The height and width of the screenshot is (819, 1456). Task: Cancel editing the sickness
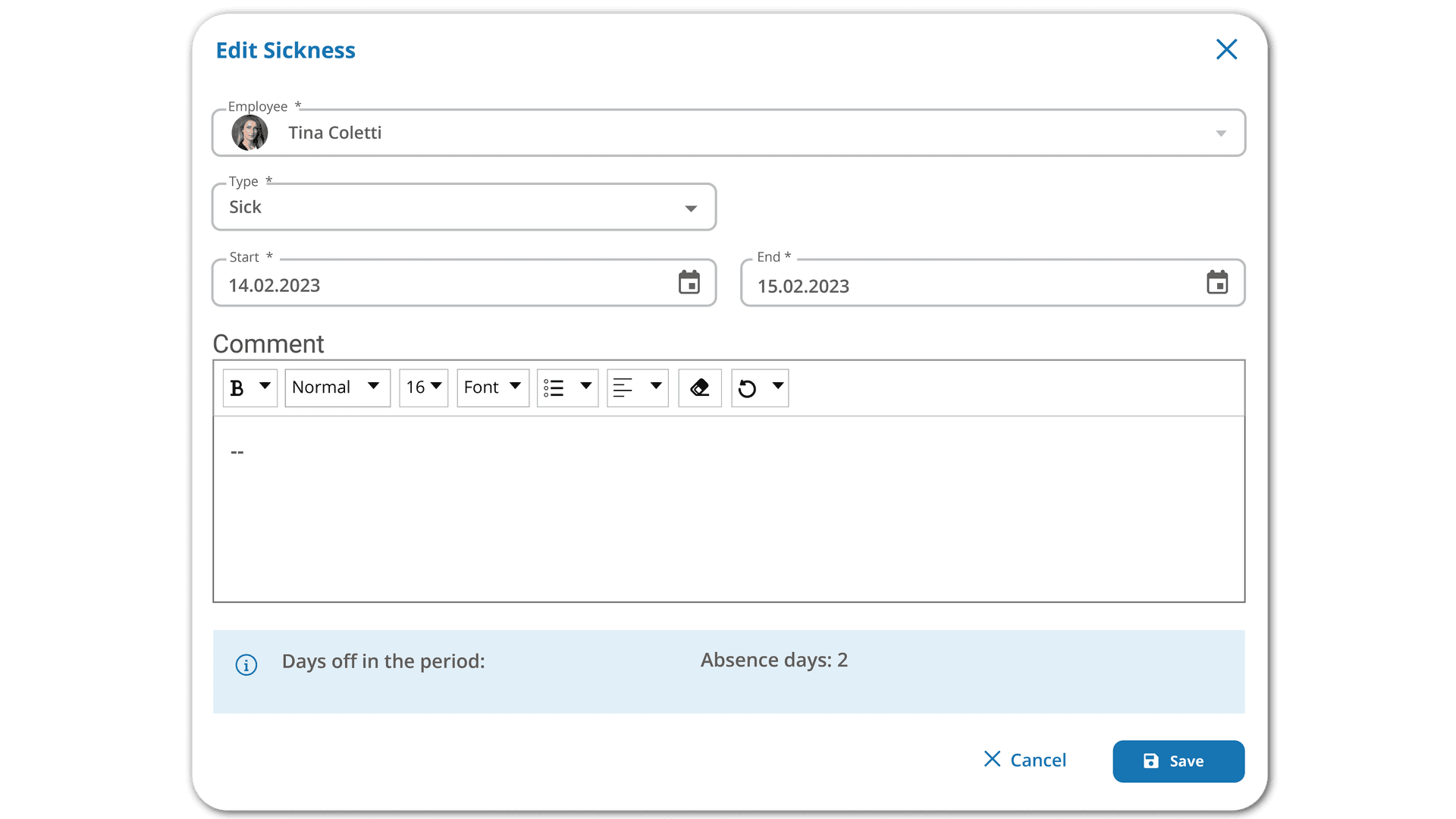click(x=1025, y=760)
